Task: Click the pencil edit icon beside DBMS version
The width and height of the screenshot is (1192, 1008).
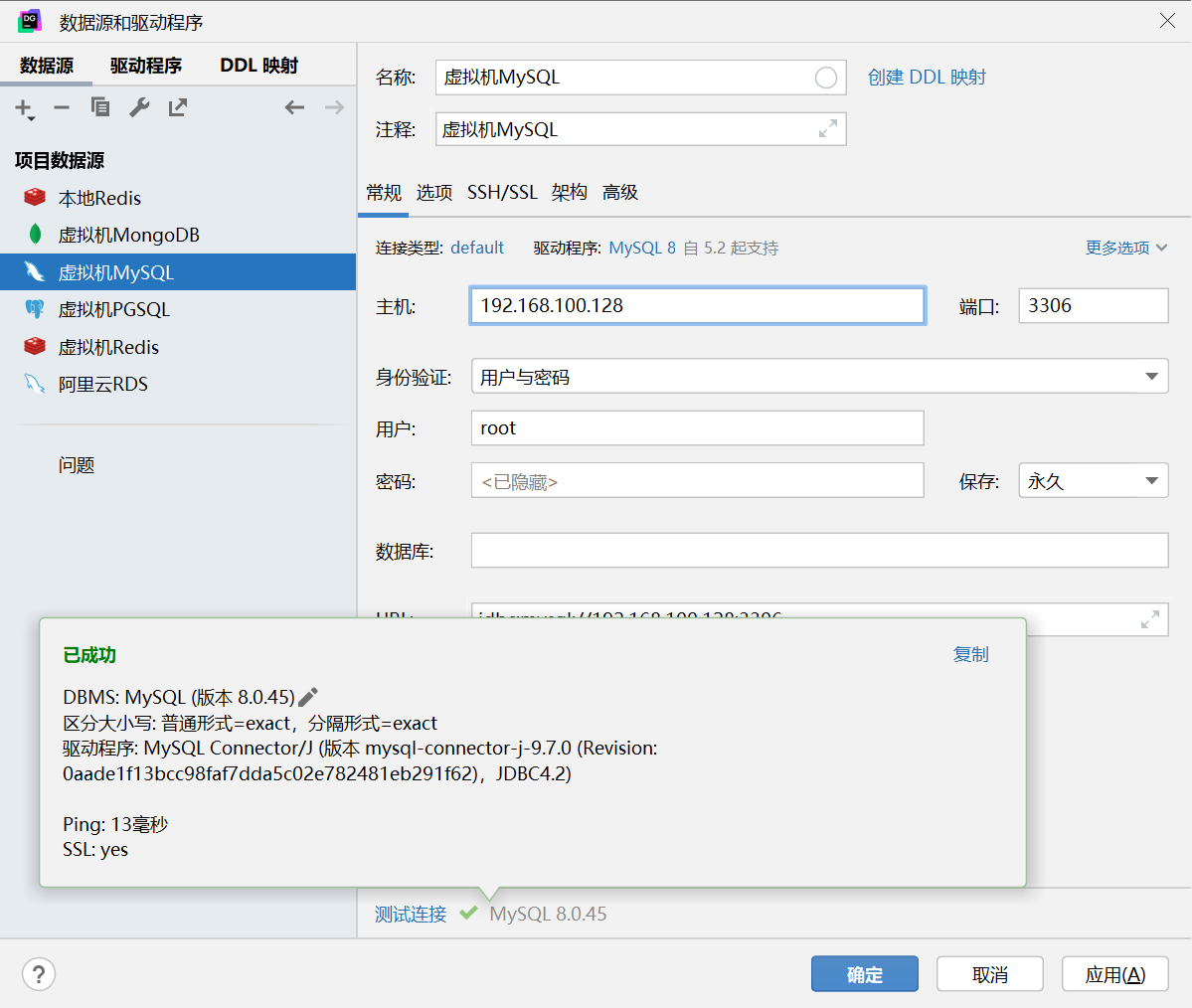Action: [x=308, y=696]
